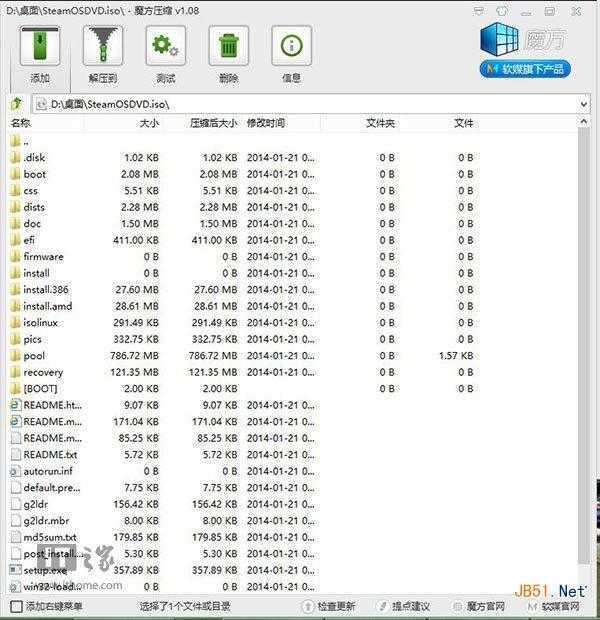Sort by the 压缩后大小 column header
The height and width of the screenshot is (620, 600).
click(x=213, y=123)
